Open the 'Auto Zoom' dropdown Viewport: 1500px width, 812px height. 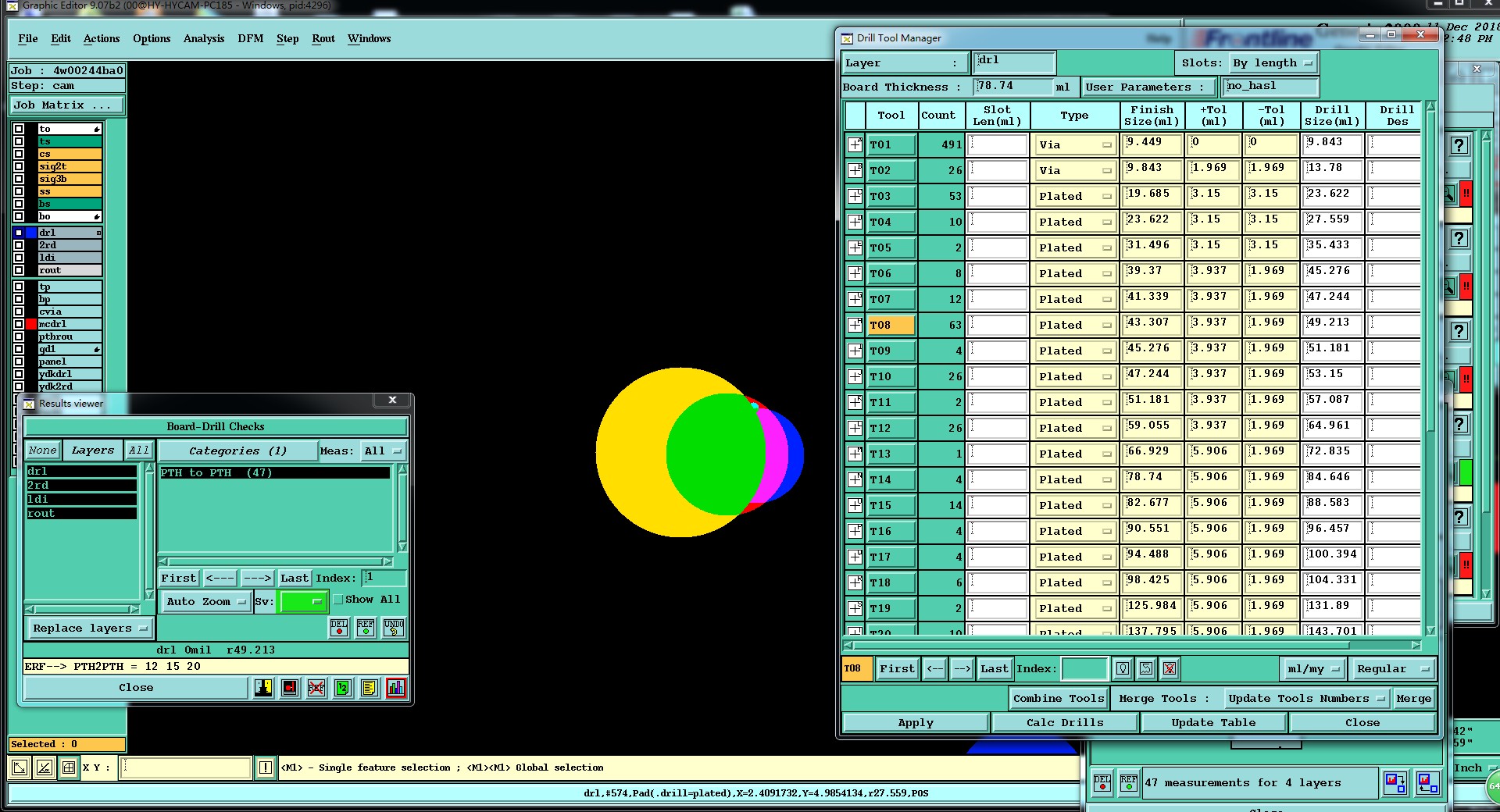pos(206,601)
